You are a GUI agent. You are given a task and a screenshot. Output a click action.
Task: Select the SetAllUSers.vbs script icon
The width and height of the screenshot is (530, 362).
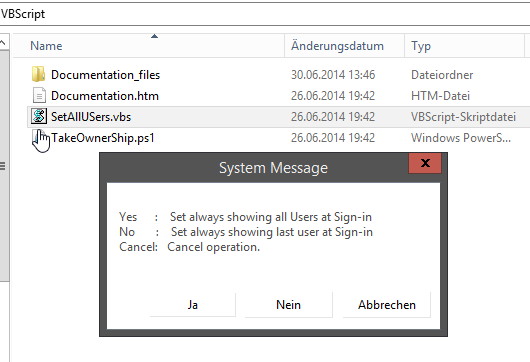(39, 116)
